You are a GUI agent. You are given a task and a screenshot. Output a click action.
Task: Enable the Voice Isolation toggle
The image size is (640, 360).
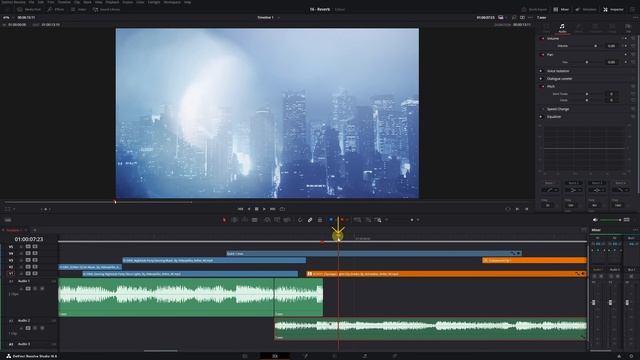[542, 71]
